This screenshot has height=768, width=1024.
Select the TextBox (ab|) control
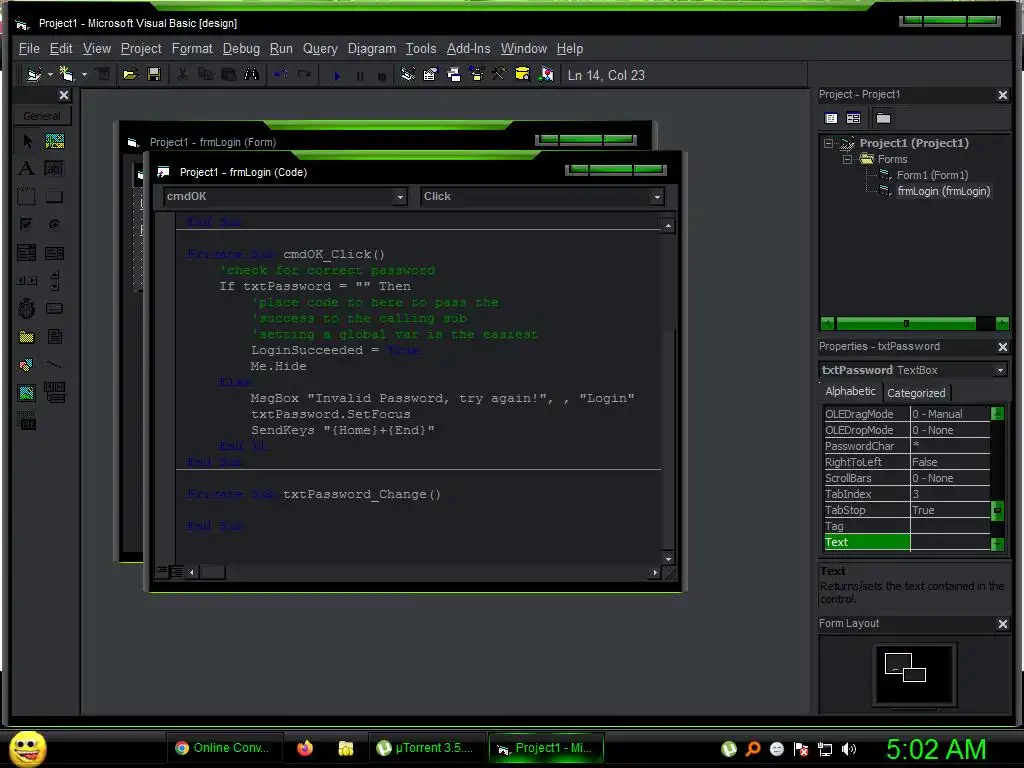(54, 168)
